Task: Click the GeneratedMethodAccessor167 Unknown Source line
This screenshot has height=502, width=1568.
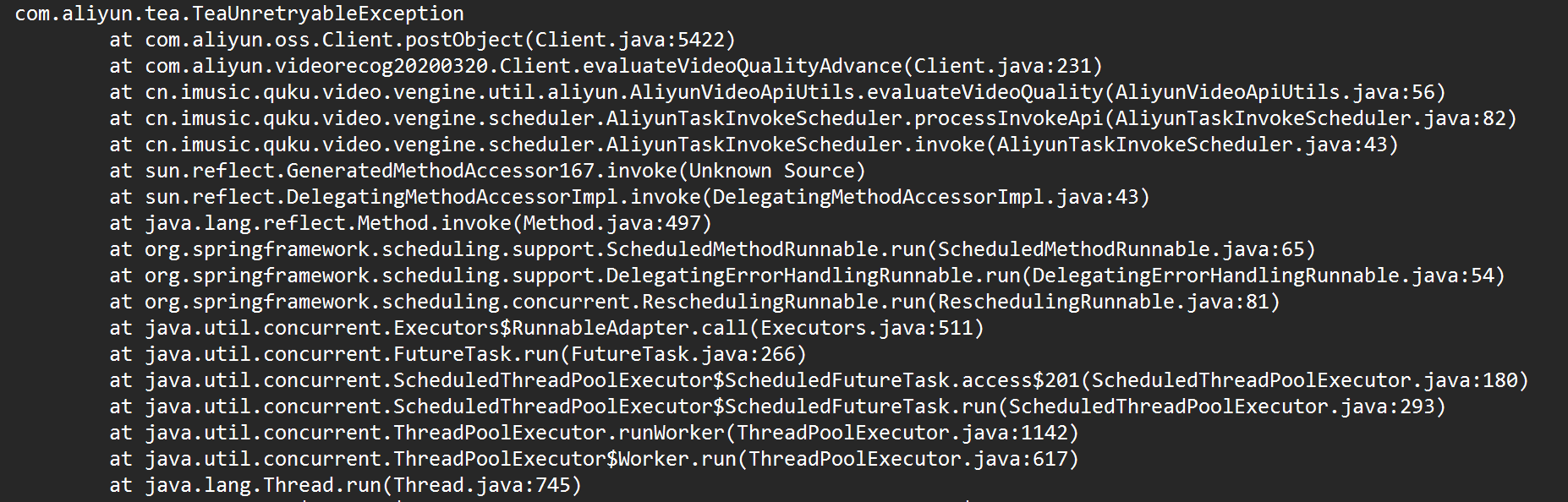Action: click(487, 171)
